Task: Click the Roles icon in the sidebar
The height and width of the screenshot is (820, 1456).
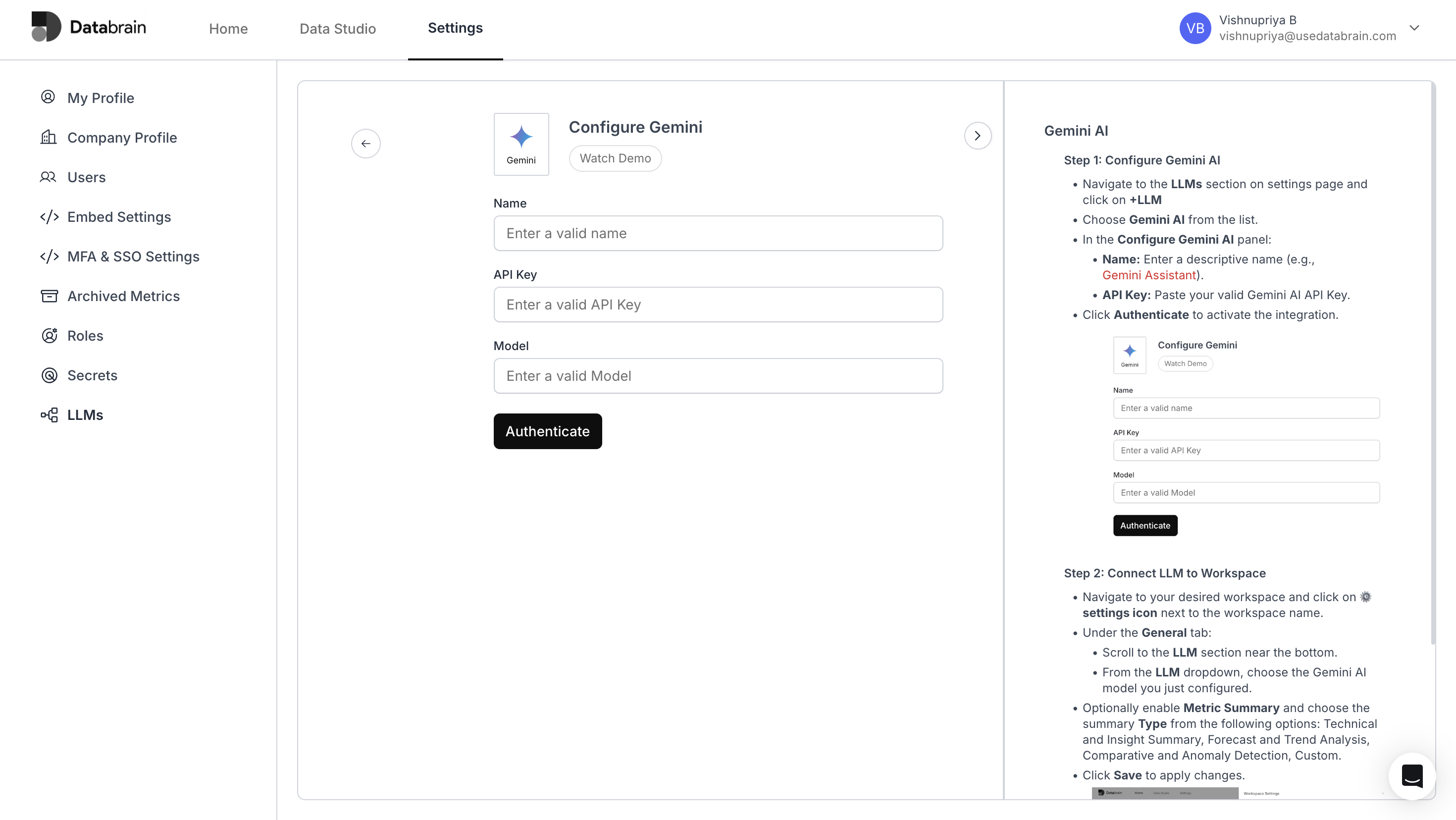Action: click(x=49, y=335)
